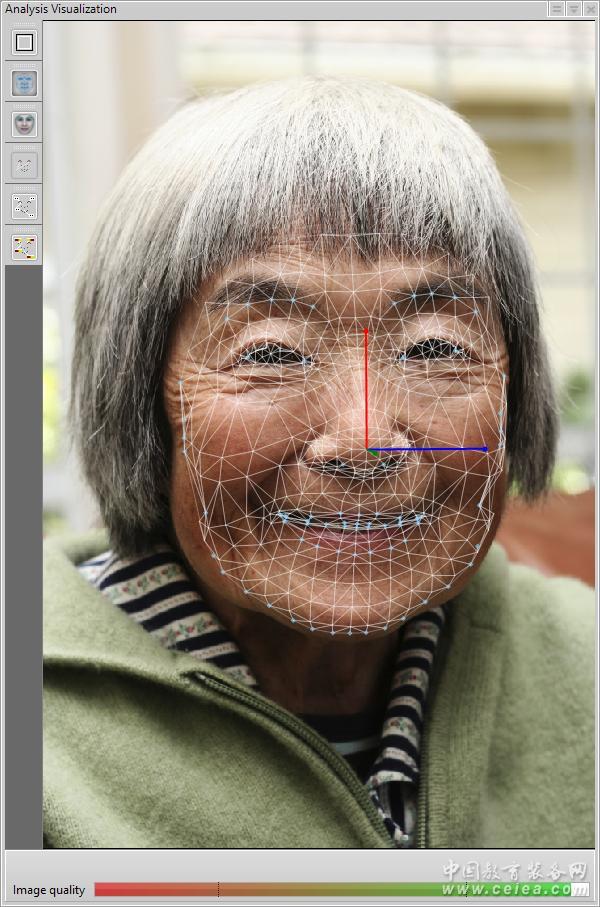Click the greyed-out expression points icon

pos(24,166)
